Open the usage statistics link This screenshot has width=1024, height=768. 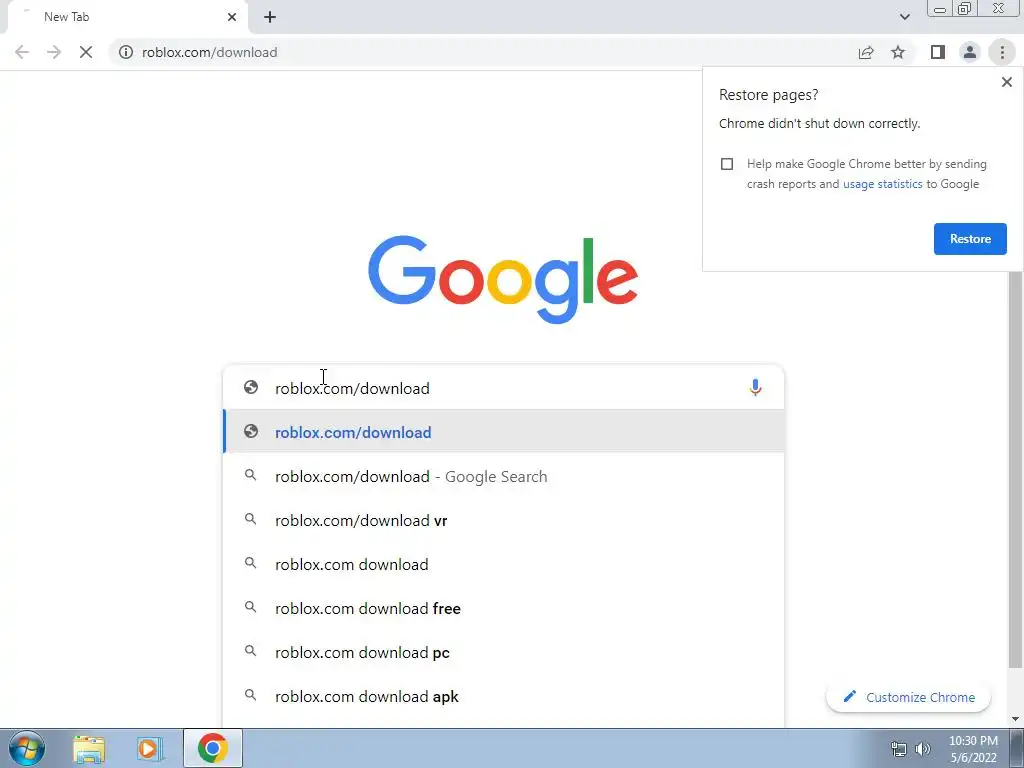[x=882, y=184]
